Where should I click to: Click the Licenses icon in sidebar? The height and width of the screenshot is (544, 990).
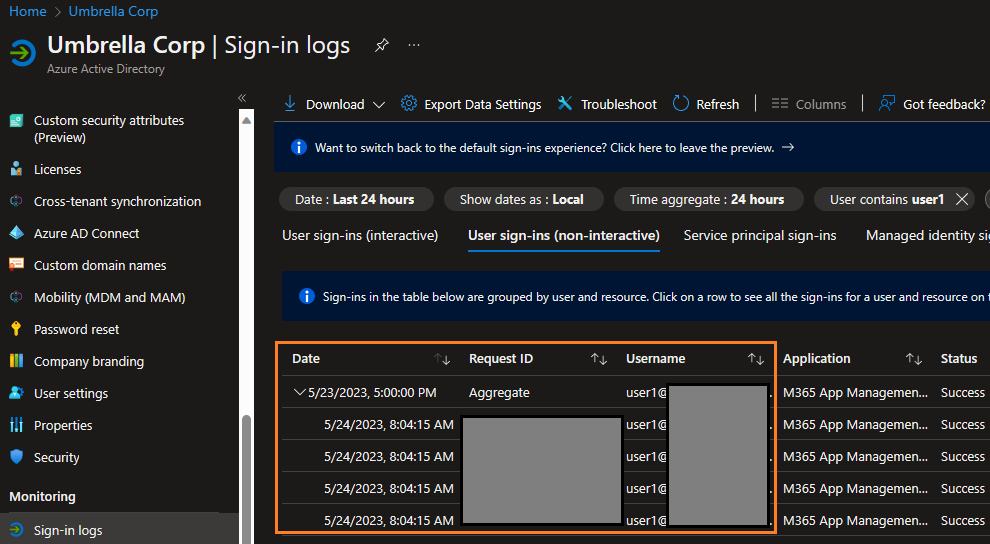click(16, 169)
